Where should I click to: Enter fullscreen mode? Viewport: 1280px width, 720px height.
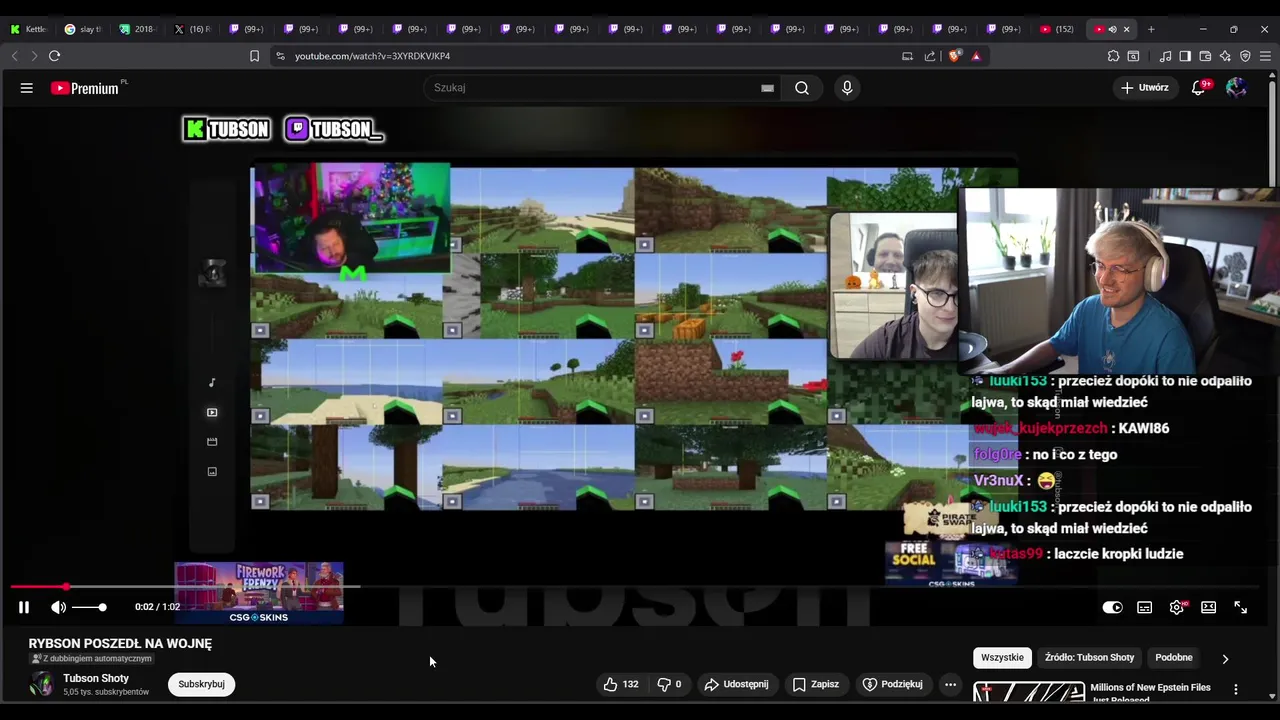pos(1240,607)
